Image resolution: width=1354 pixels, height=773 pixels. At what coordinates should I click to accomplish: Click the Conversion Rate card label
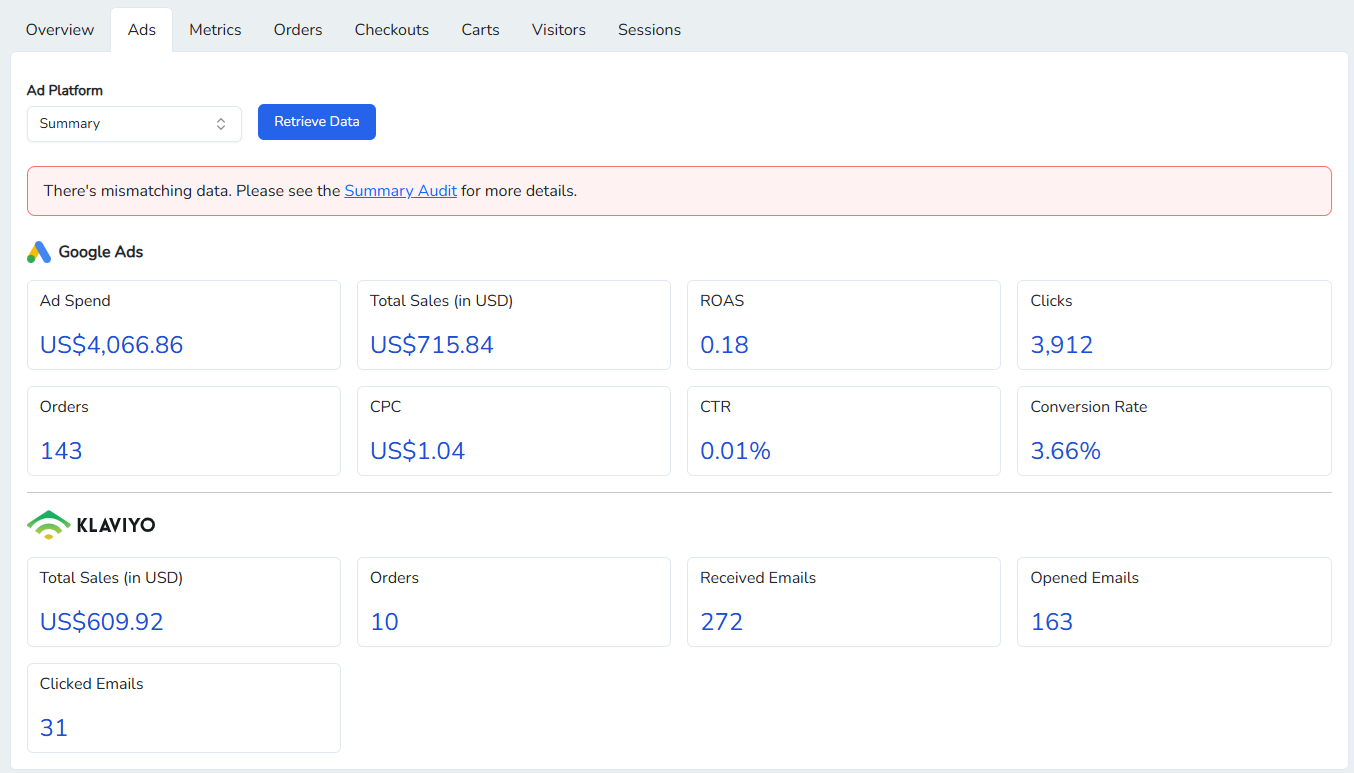tap(1089, 407)
